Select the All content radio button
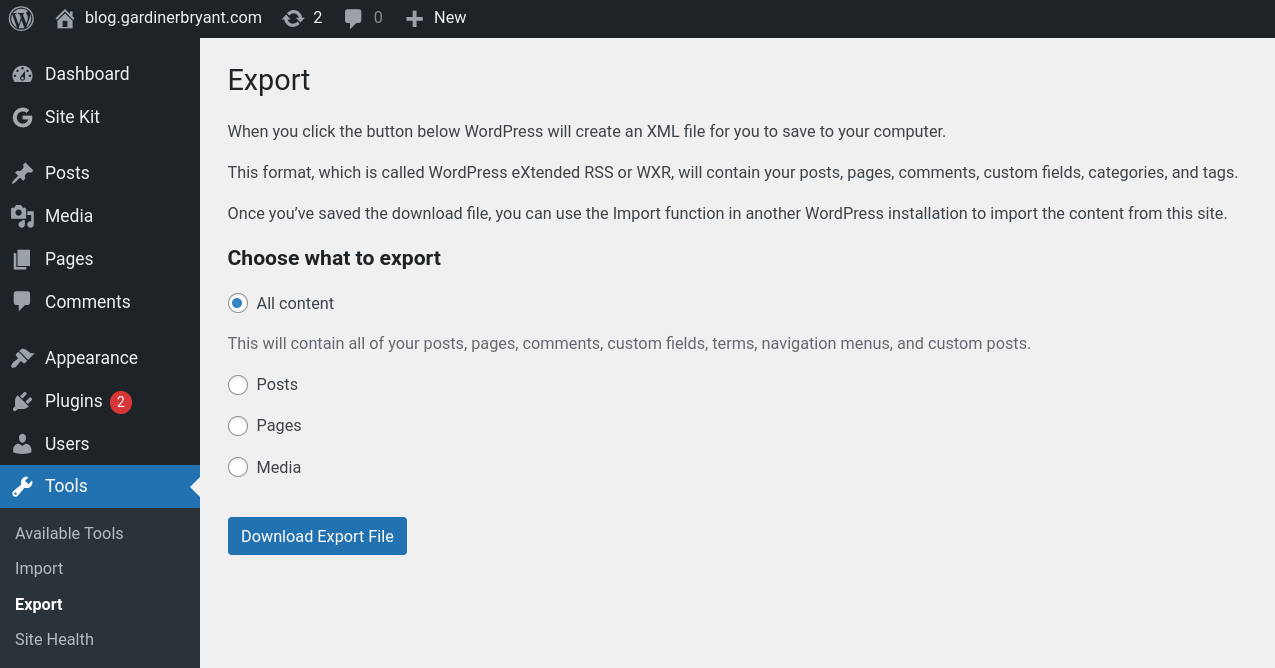The height and width of the screenshot is (668, 1275). tap(238, 303)
